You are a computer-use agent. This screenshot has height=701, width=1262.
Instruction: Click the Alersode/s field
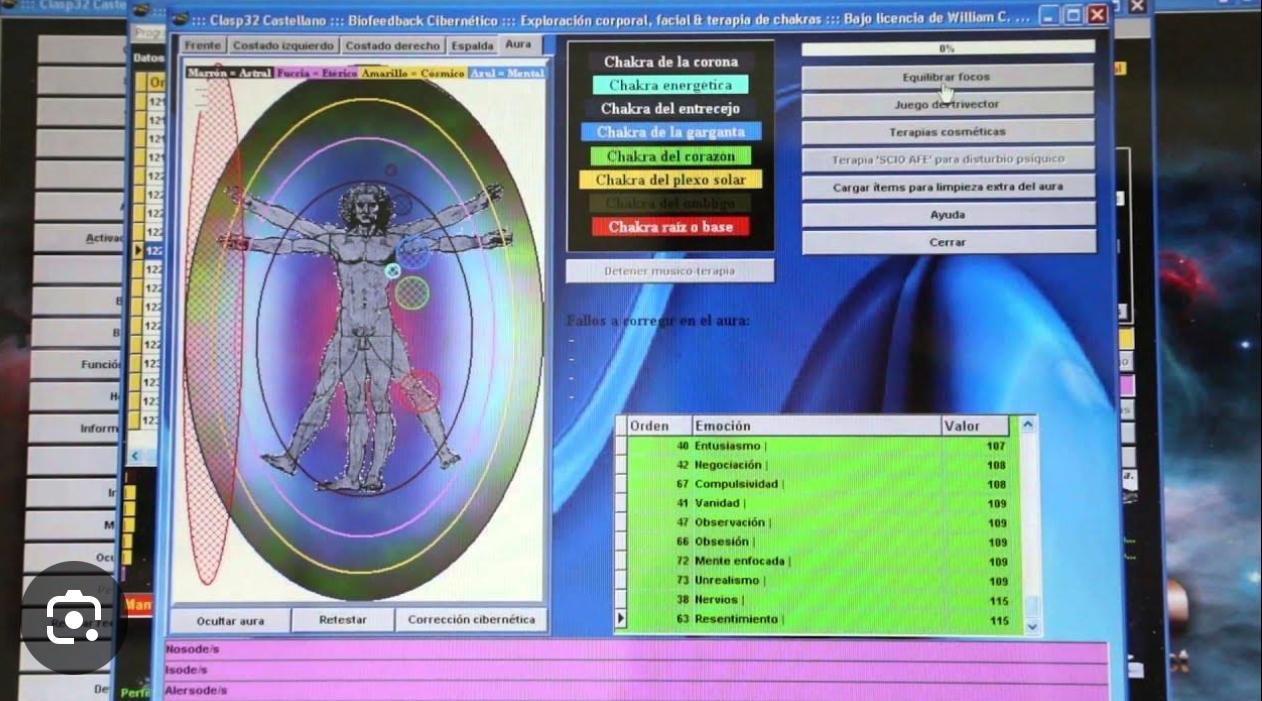pos(637,690)
